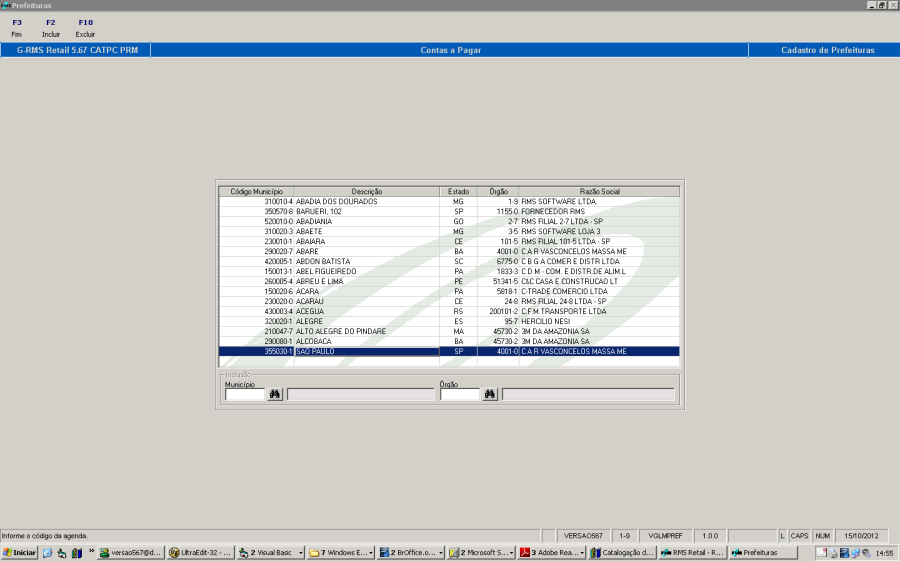The height and width of the screenshot is (562, 900).
Task: Select the ABARE row
Action: tap(449, 251)
